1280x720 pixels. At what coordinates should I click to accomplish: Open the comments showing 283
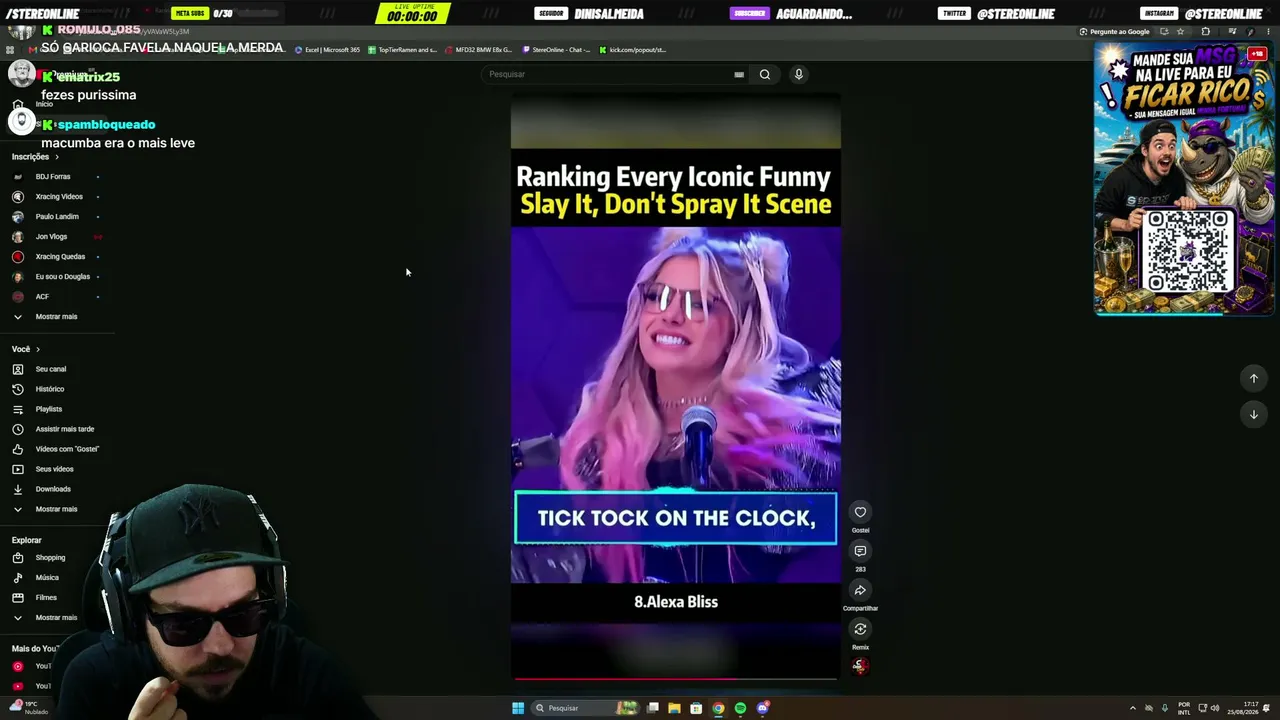point(860,551)
